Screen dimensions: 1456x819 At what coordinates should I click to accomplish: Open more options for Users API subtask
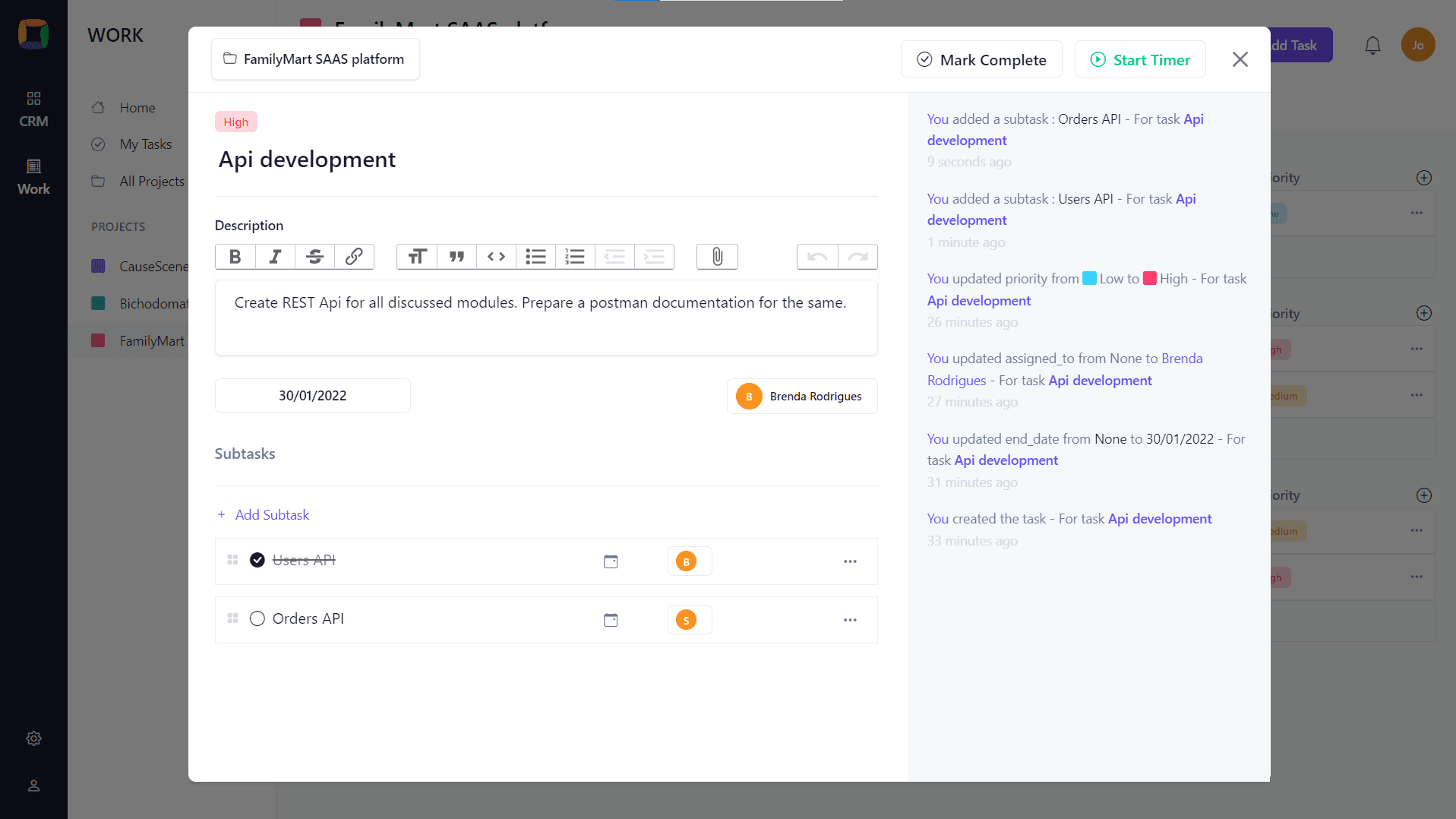[x=850, y=561]
